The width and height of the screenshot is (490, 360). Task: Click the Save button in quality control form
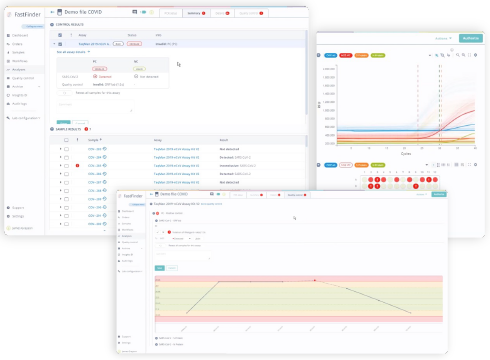(160, 268)
